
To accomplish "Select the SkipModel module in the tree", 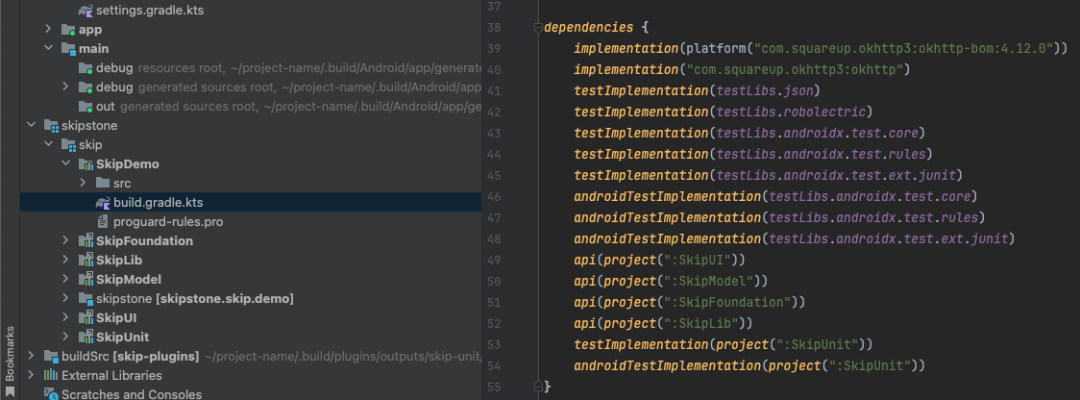I will point(128,279).
